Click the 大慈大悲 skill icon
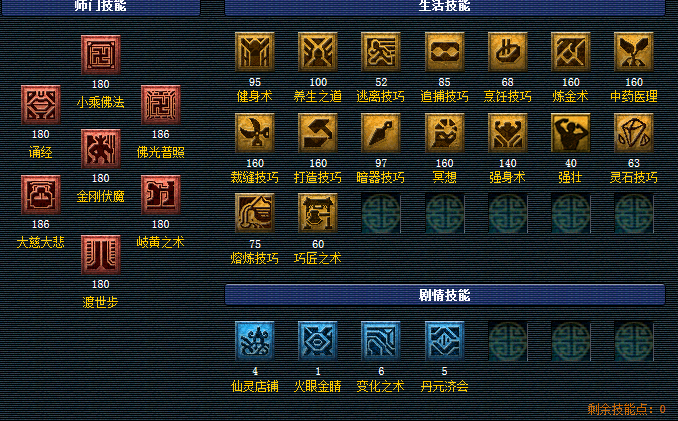Screen dimensions: 678x421 click(x=41, y=195)
